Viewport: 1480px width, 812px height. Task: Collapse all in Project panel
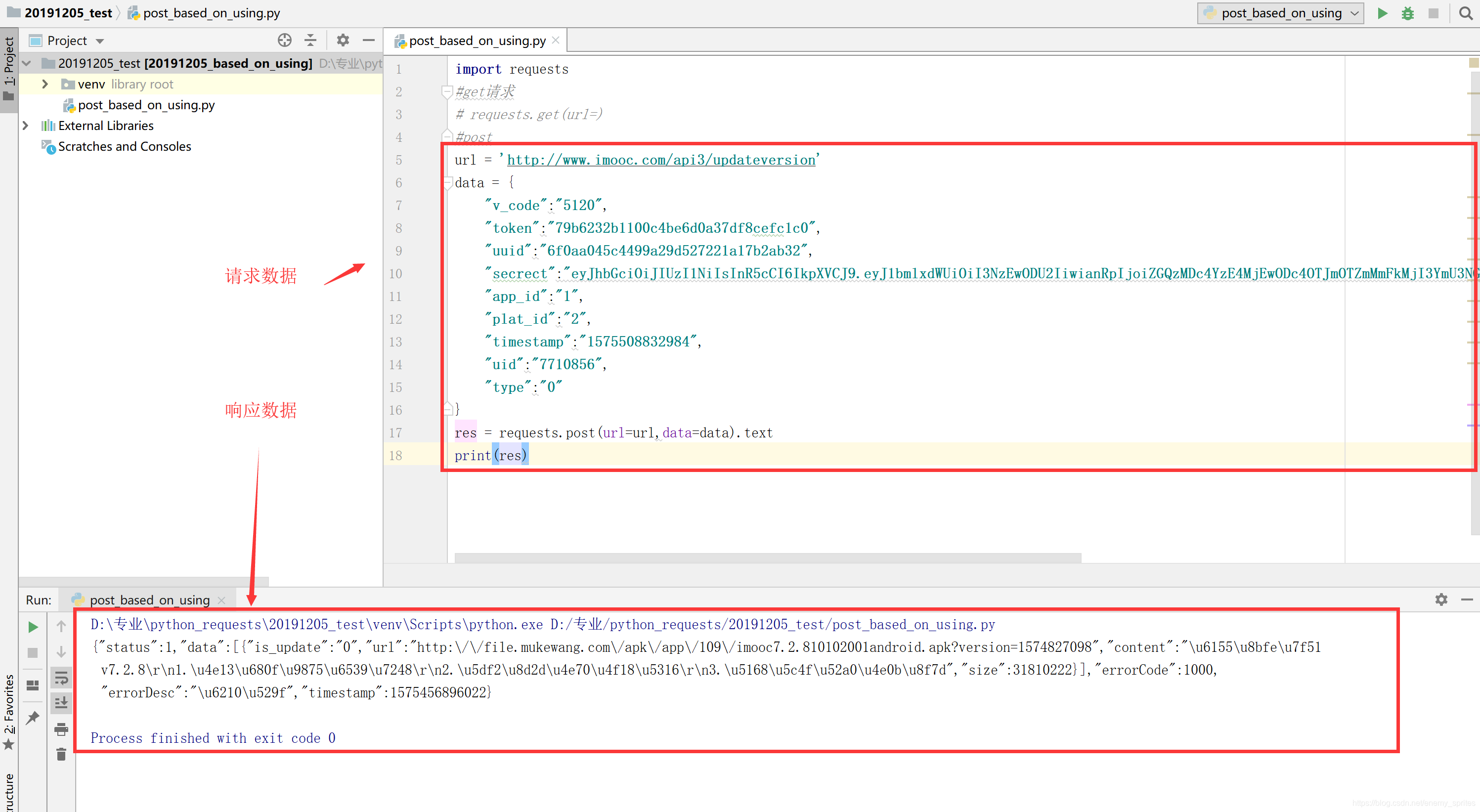(310, 40)
